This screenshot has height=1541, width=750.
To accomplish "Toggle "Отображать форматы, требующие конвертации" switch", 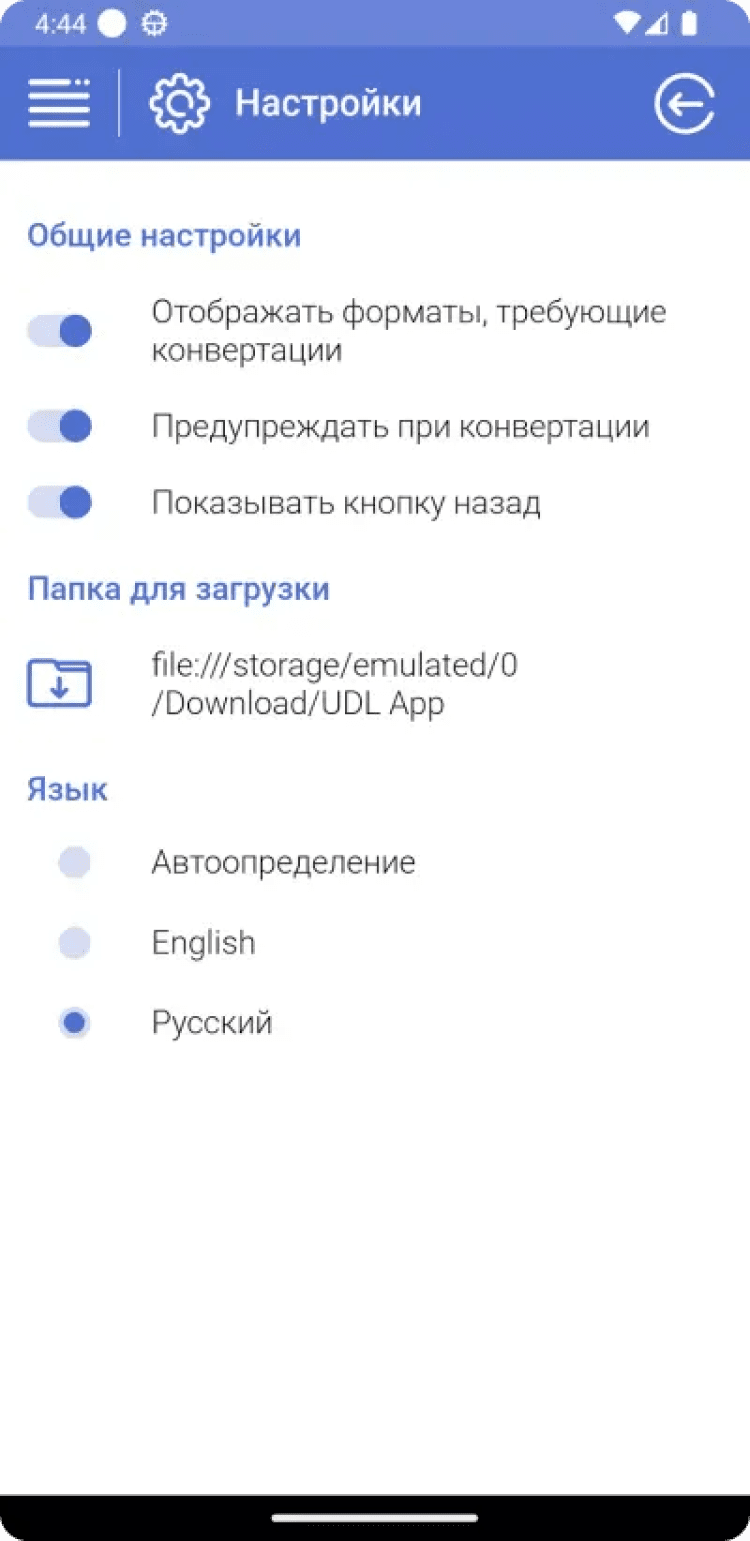I will (x=60, y=331).
